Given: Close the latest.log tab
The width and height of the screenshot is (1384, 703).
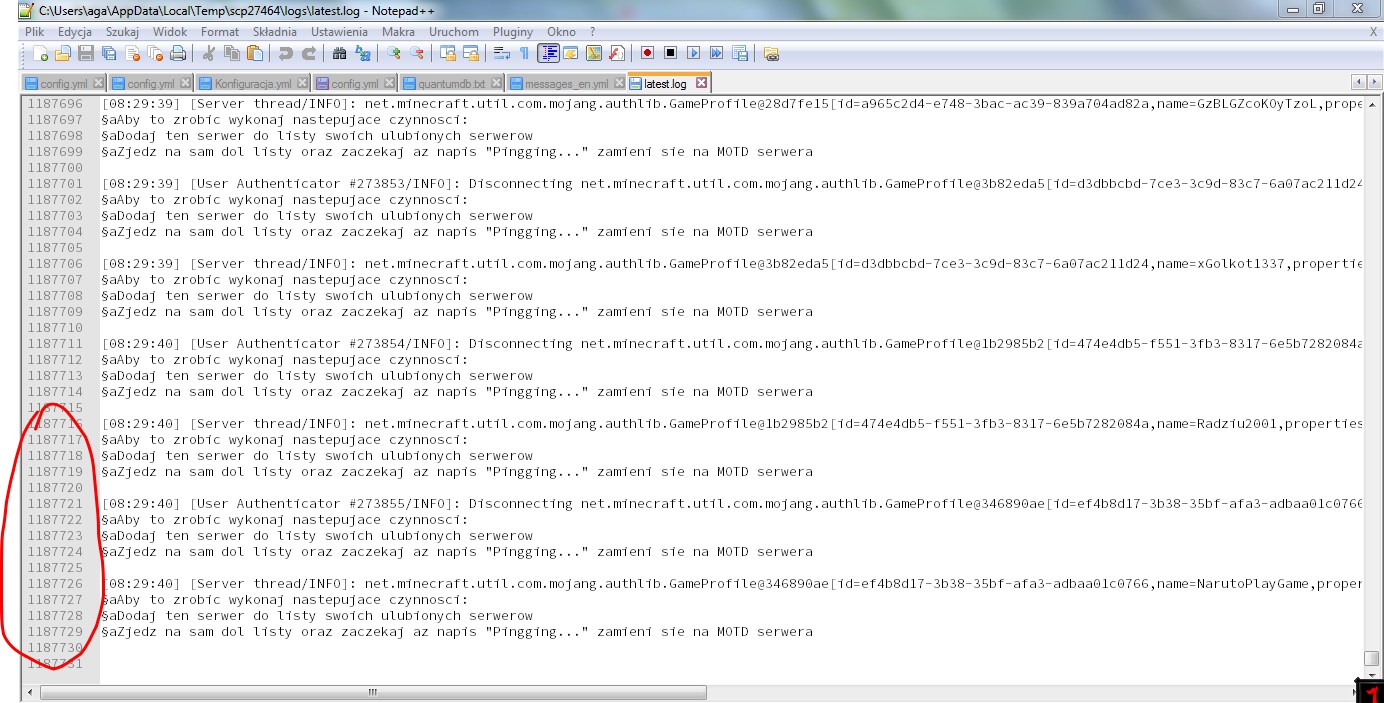Looking at the screenshot, I should pyautogui.click(x=701, y=83).
